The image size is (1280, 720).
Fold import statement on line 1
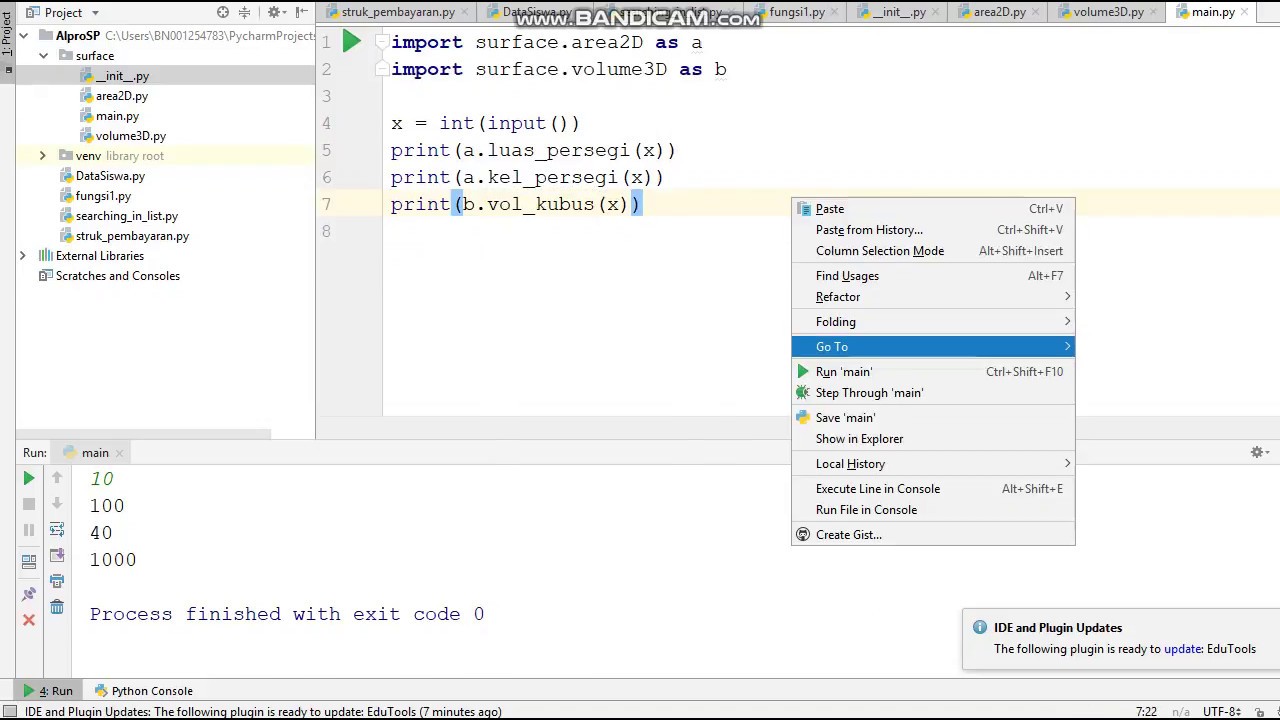[381, 43]
